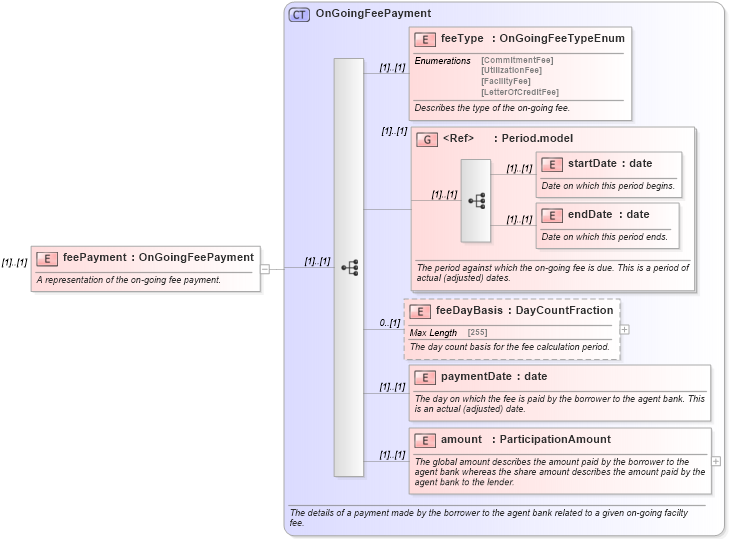Click 'Date on which this period begins' text
Viewport: 729px width, 539px height.
pos(608,186)
